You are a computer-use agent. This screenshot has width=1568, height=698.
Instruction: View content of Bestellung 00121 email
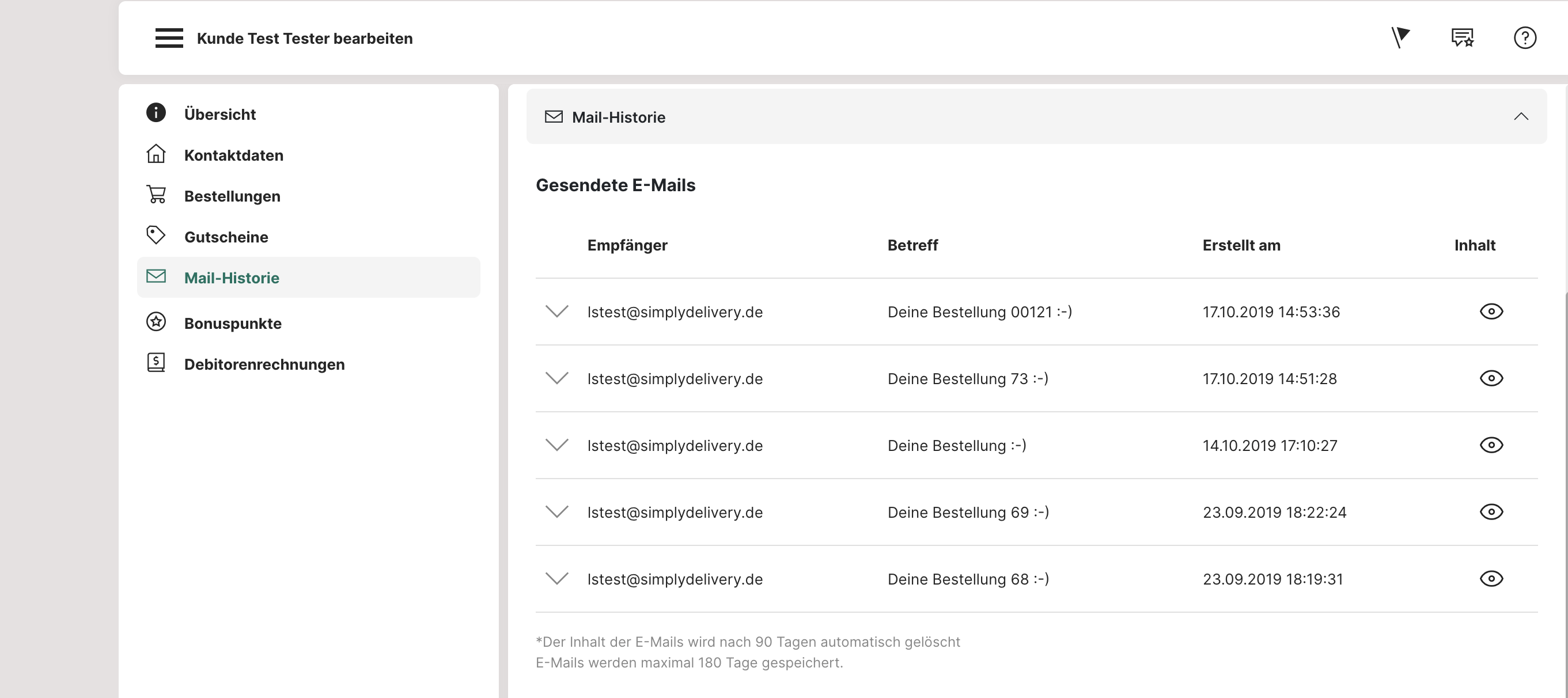coord(1491,312)
